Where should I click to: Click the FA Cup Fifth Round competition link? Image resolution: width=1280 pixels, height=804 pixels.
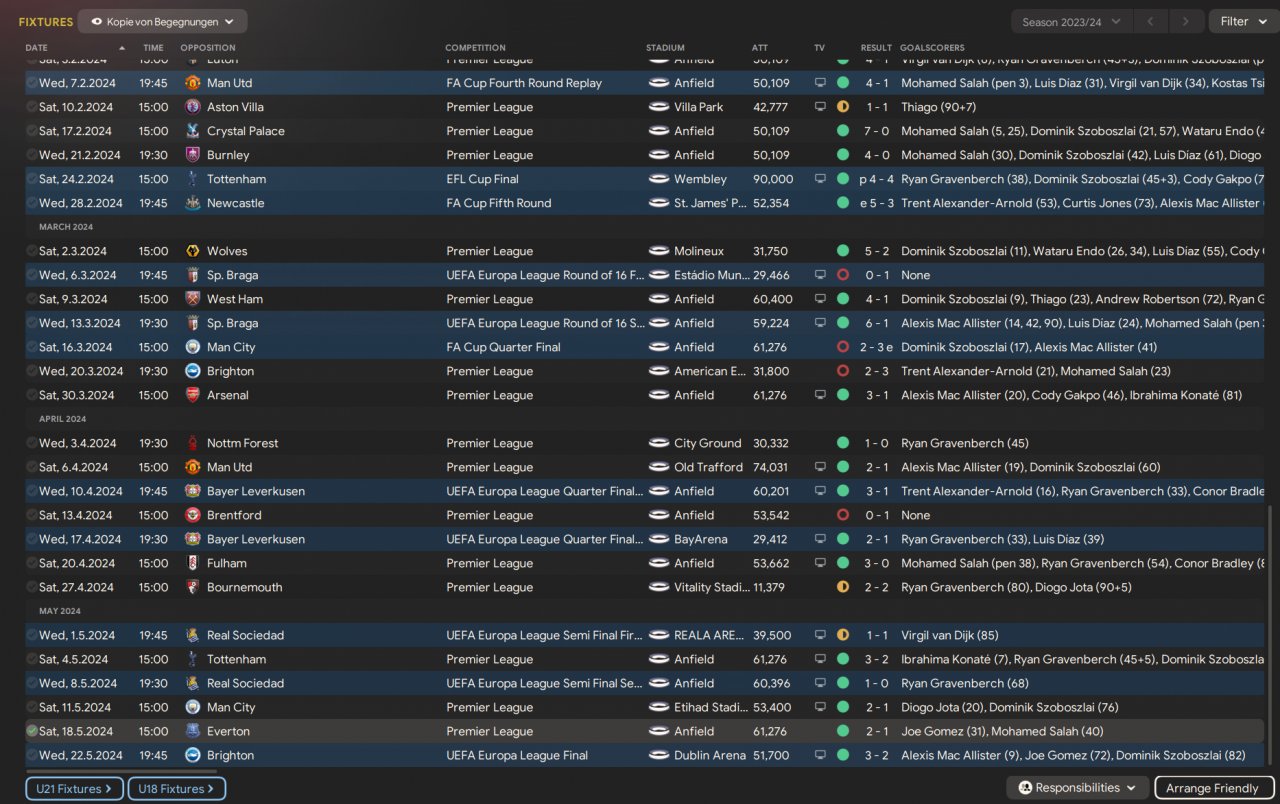point(499,203)
